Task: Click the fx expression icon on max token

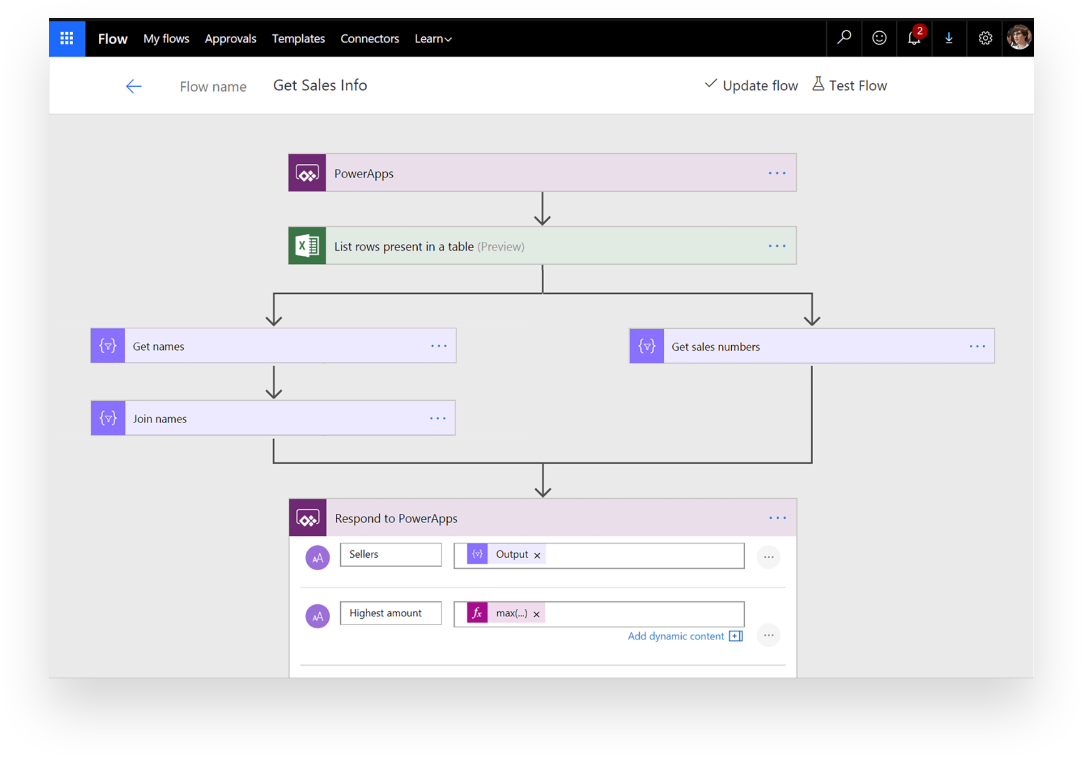Action: point(478,613)
